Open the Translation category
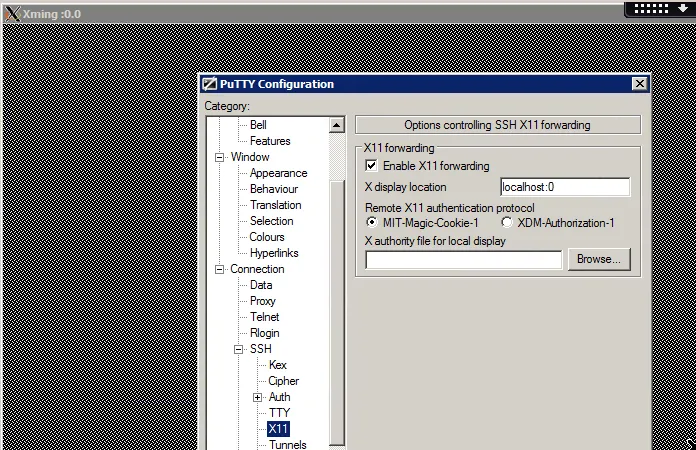Viewport: 696px width, 450px height. 276,205
